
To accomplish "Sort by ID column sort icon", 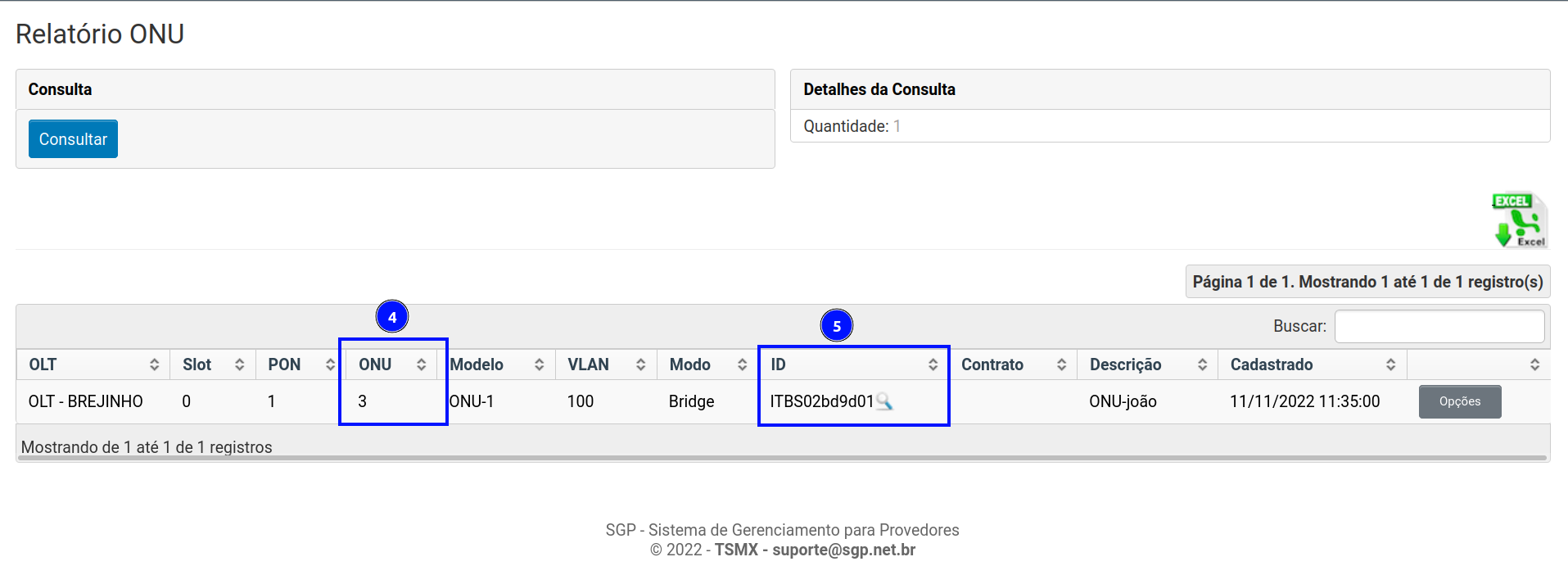I will click(x=933, y=364).
